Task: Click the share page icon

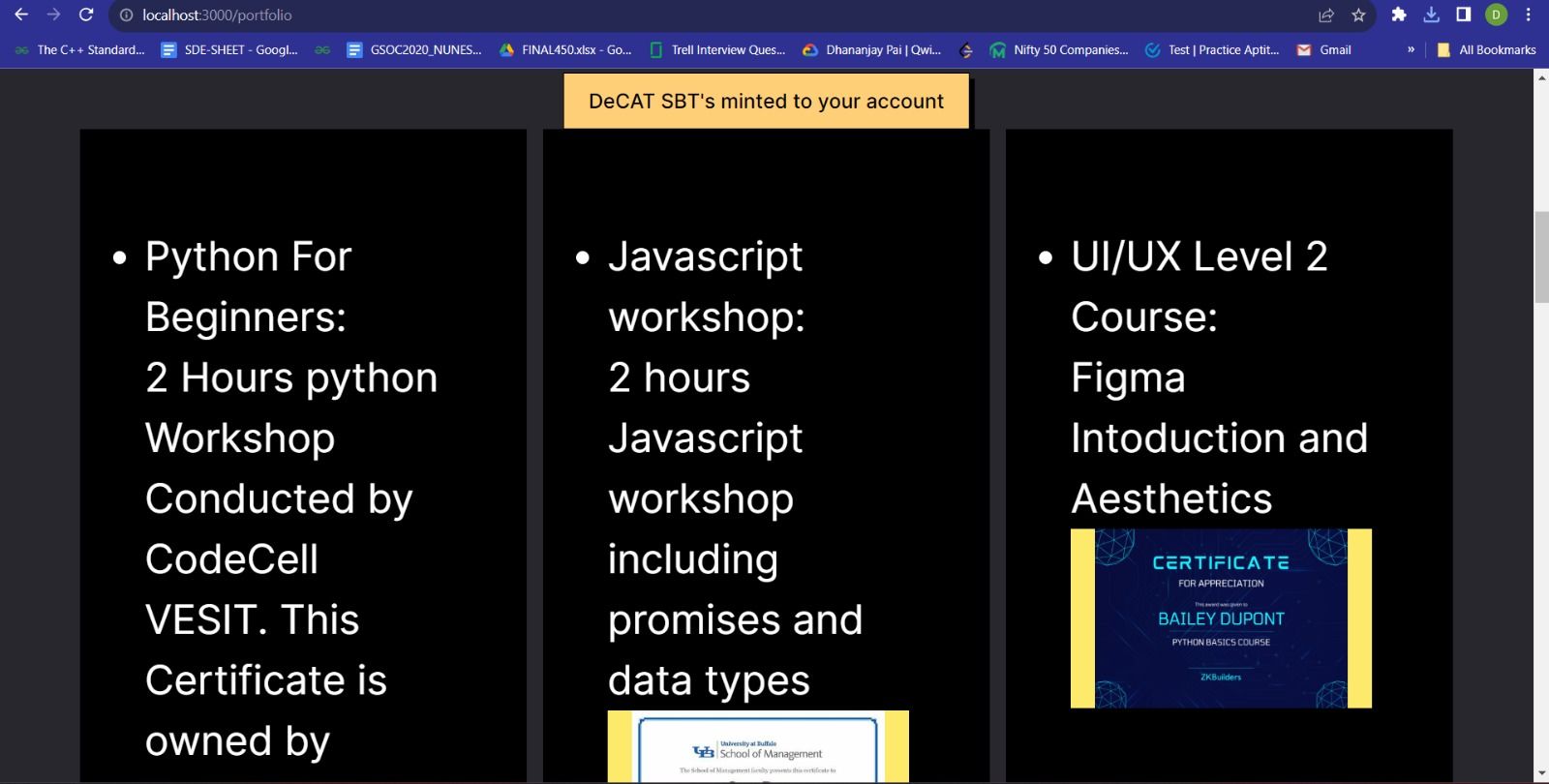Action: (x=1326, y=15)
